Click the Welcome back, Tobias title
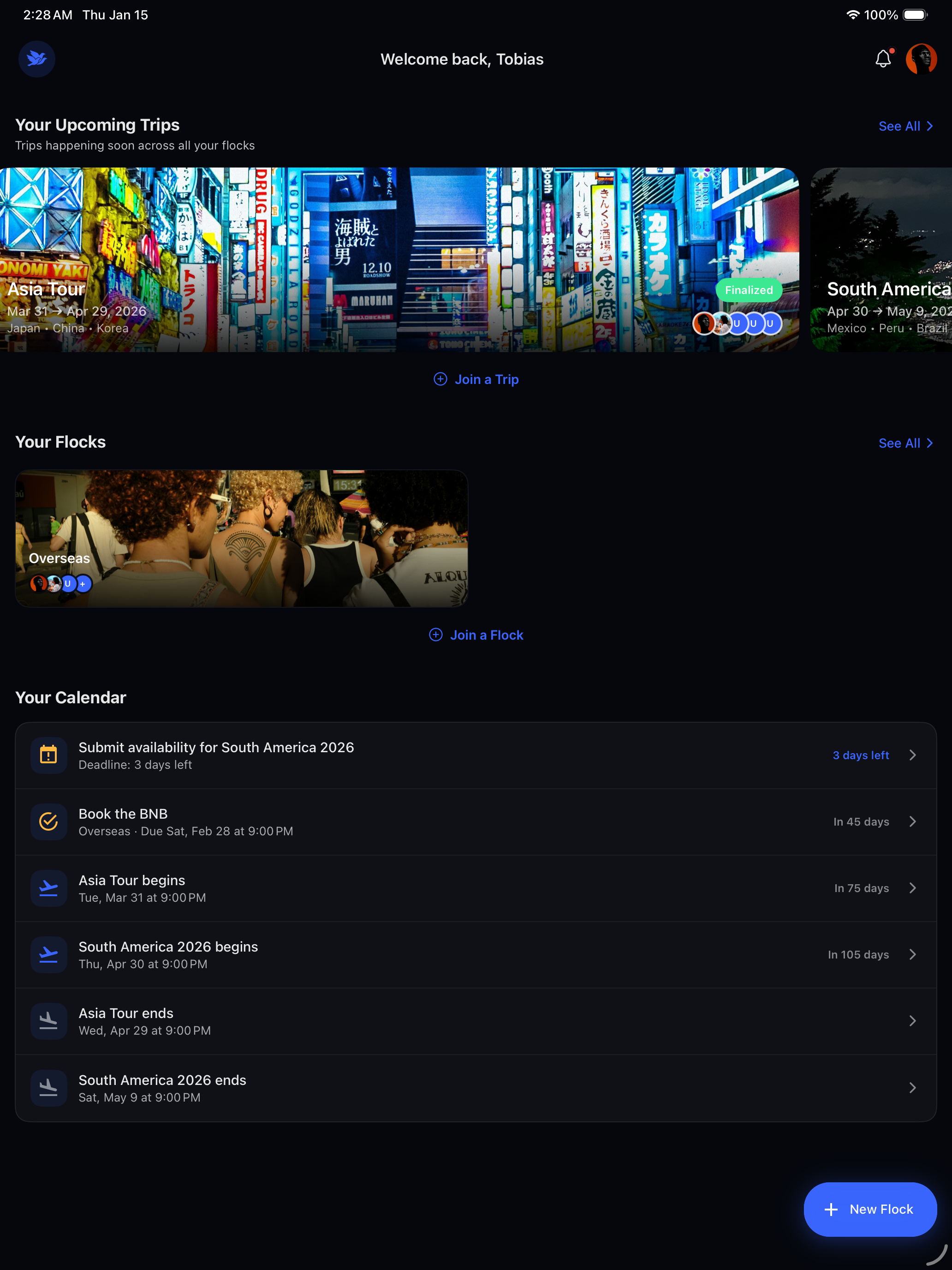Viewport: 952px width, 1270px height. click(462, 59)
